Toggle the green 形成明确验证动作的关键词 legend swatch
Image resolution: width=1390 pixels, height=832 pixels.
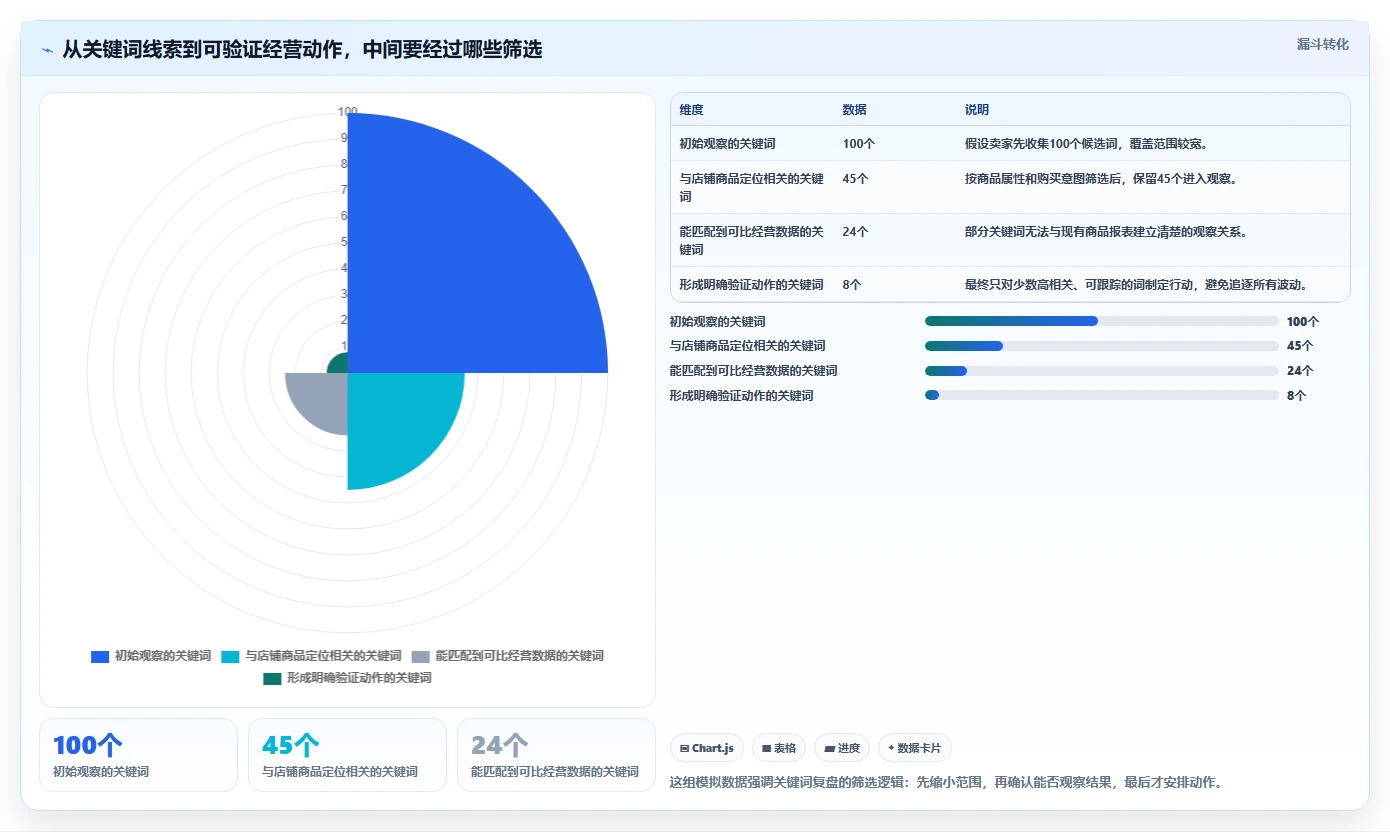pyautogui.click(x=272, y=679)
